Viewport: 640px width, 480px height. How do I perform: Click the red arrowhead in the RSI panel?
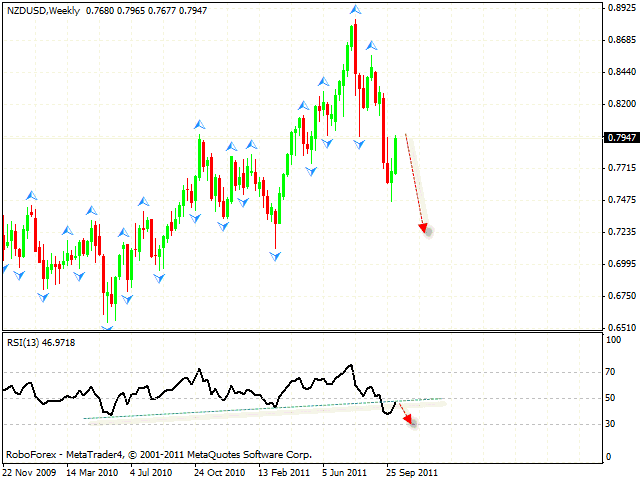pyautogui.click(x=407, y=420)
